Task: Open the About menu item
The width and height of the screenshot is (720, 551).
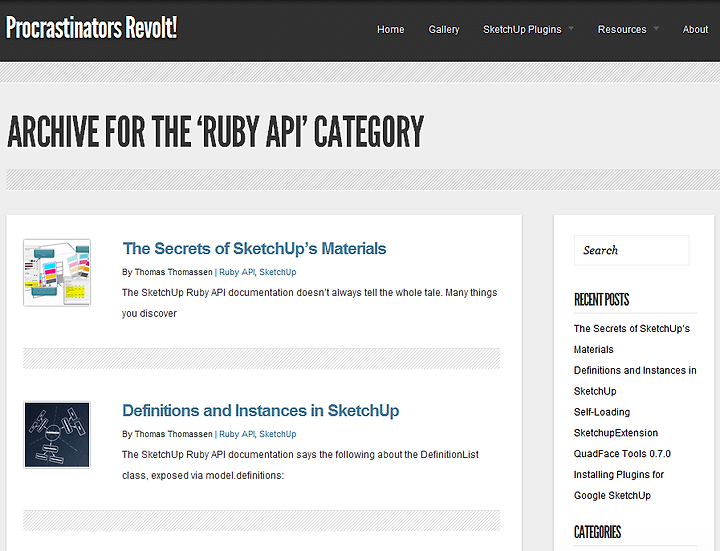Action: [695, 29]
